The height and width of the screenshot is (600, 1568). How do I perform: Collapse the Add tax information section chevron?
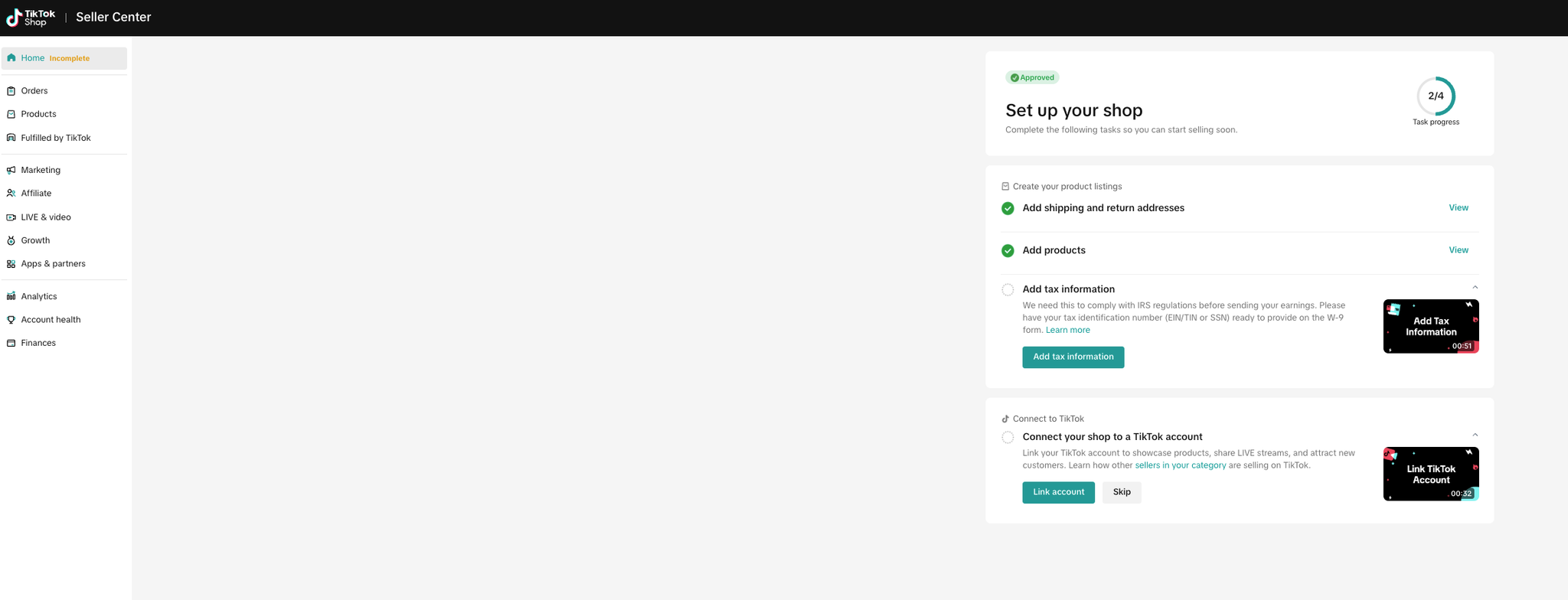click(x=1475, y=288)
